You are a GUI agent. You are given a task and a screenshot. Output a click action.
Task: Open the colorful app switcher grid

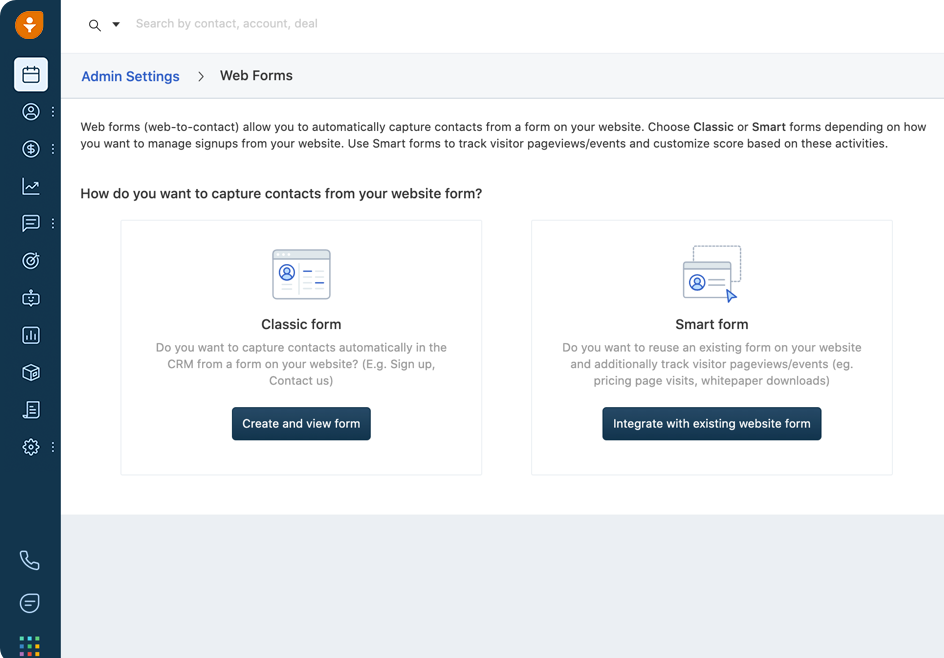pyautogui.click(x=30, y=645)
